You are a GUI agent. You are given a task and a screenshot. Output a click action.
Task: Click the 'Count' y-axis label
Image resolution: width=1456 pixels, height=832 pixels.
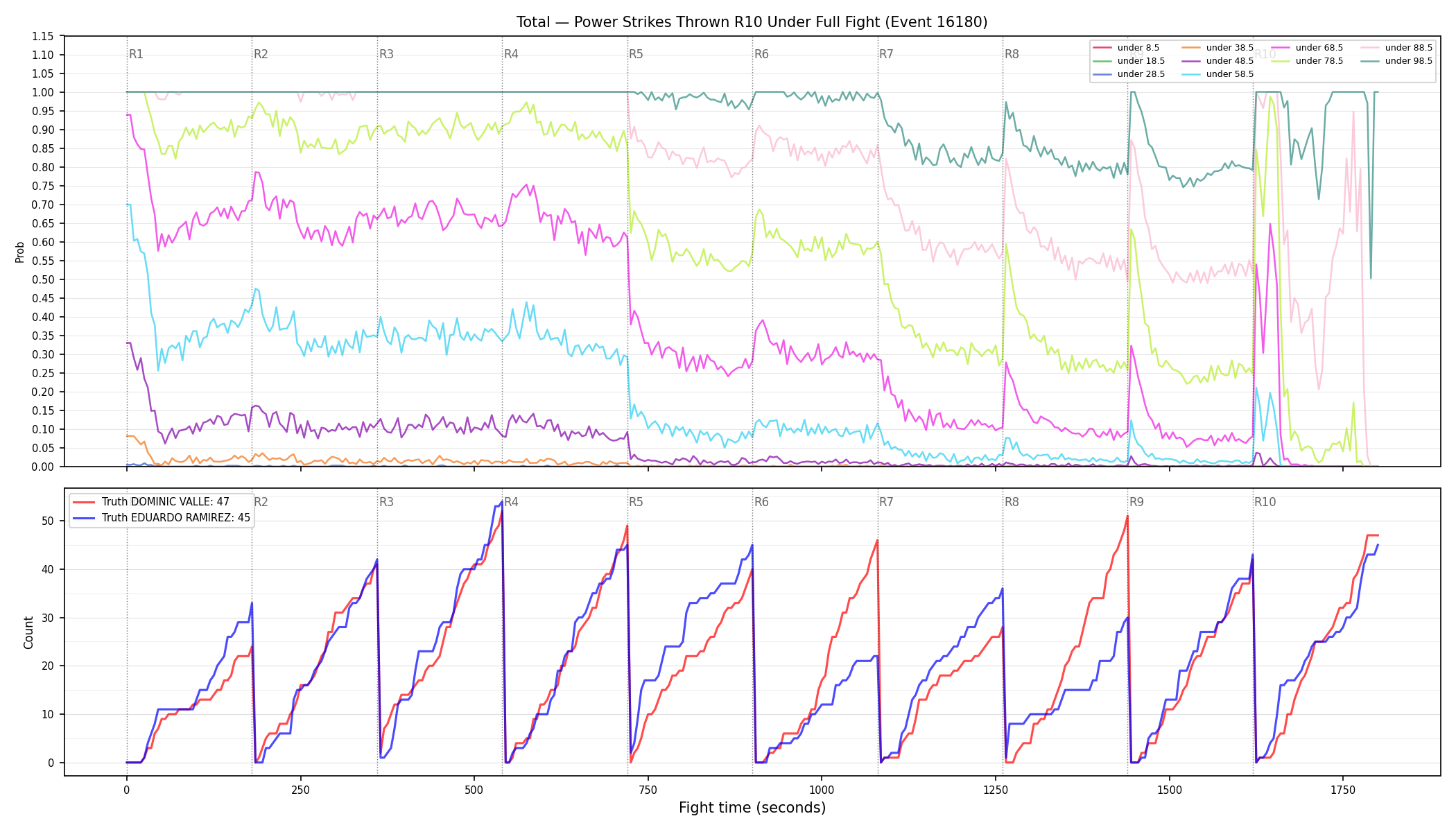pyautogui.click(x=28, y=632)
